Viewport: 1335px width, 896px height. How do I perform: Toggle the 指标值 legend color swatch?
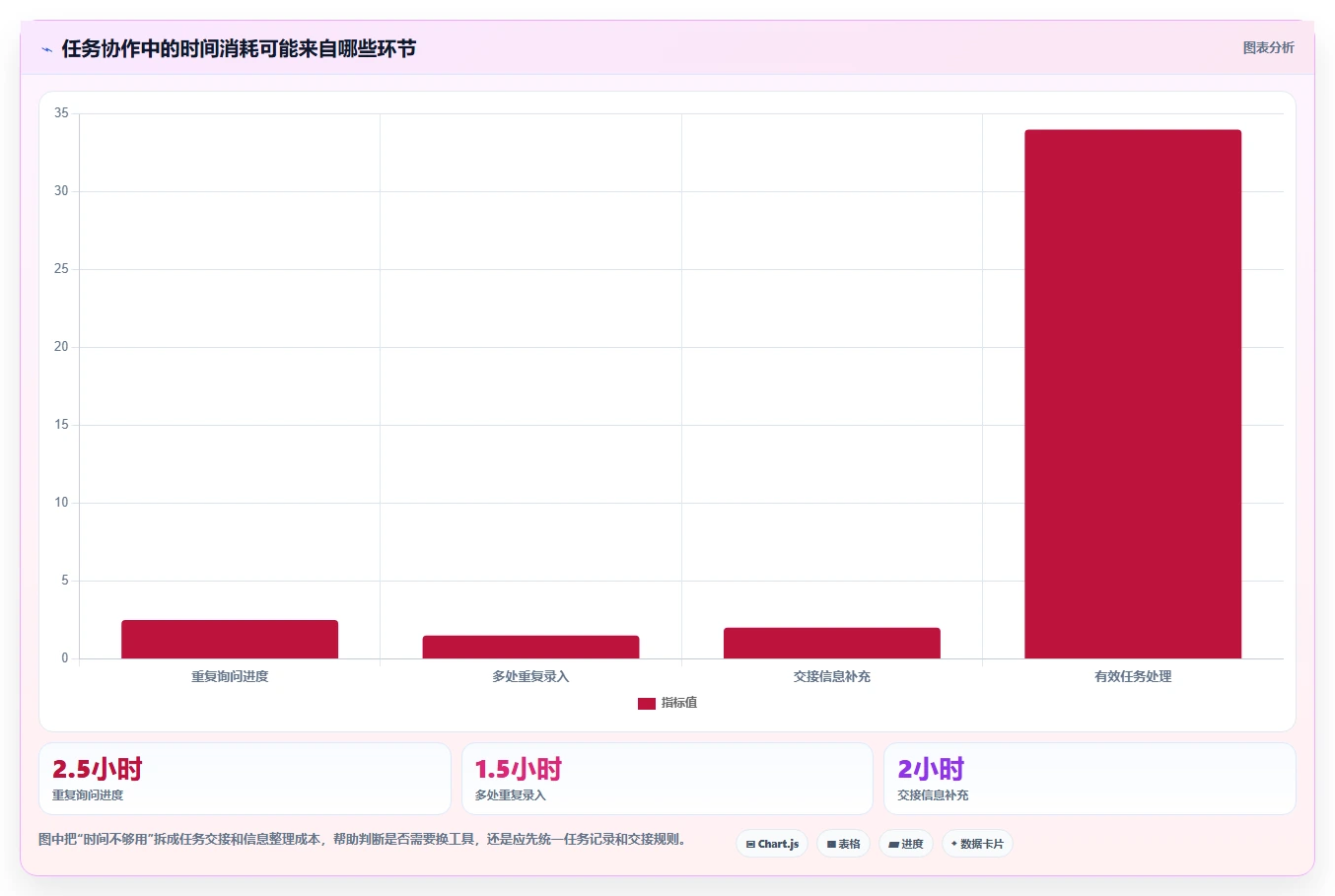647,703
